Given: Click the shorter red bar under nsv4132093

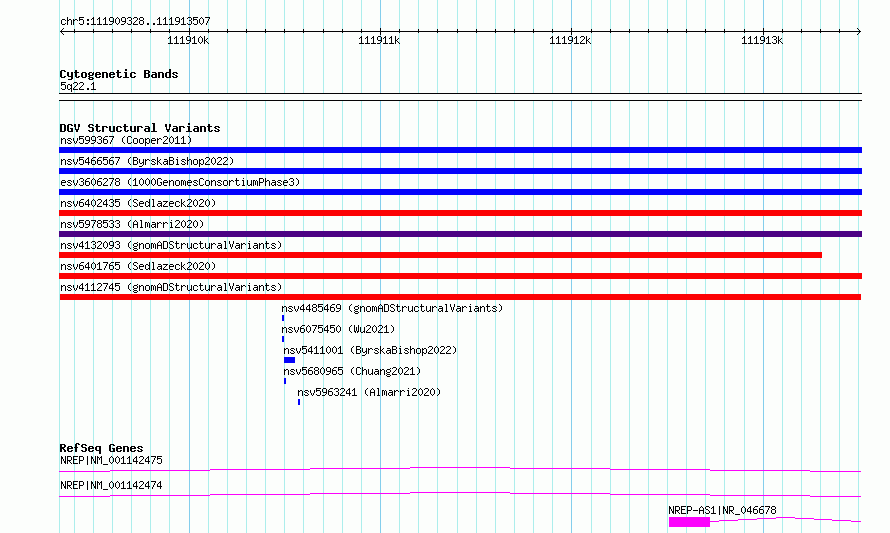Looking at the screenshot, I should click(440, 255).
